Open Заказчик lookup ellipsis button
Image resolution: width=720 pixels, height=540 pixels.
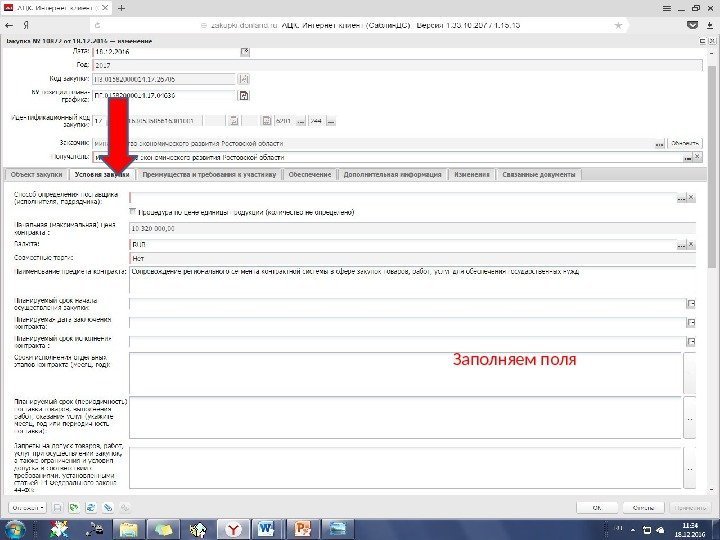(659, 144)
